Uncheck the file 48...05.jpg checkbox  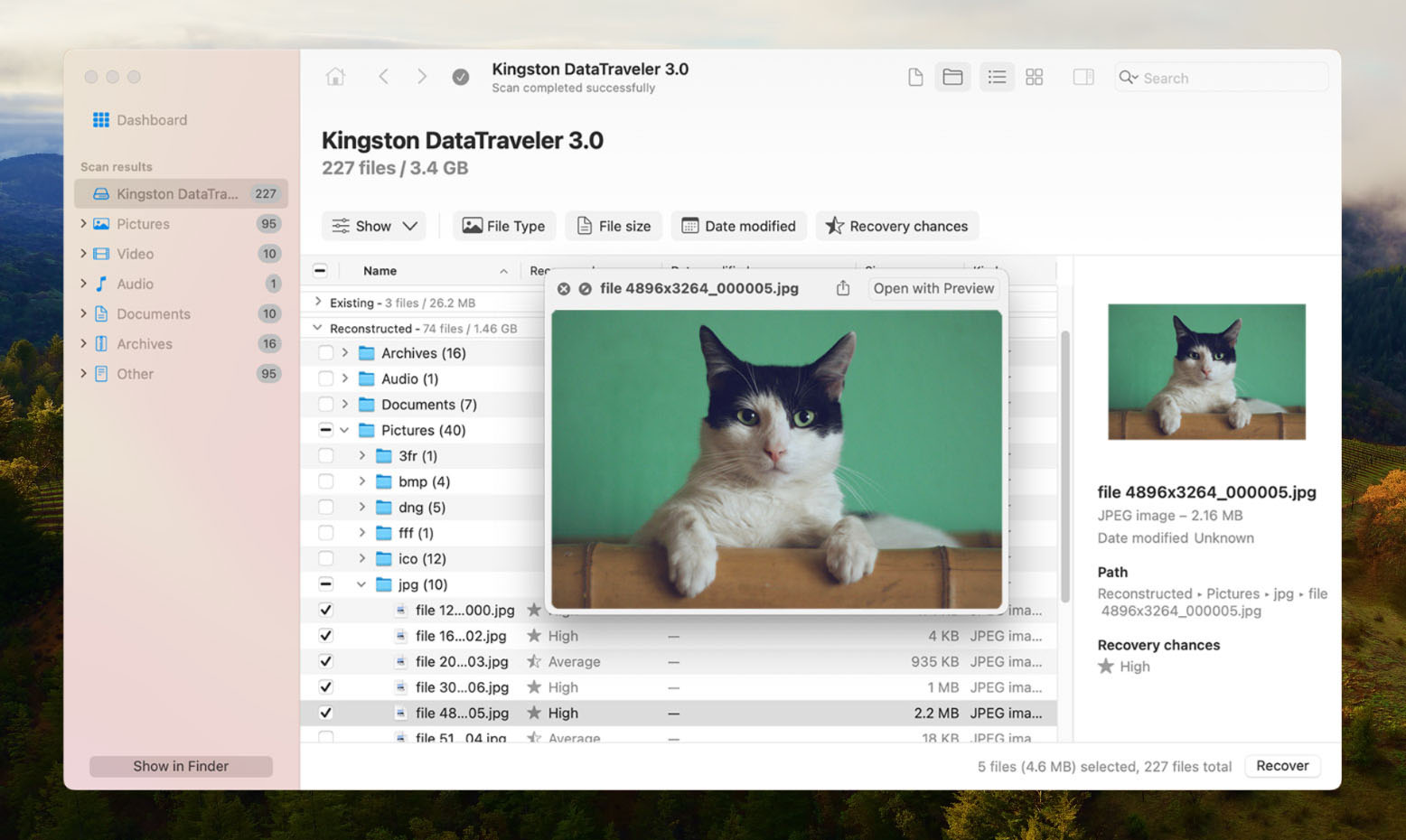[325, 713]
